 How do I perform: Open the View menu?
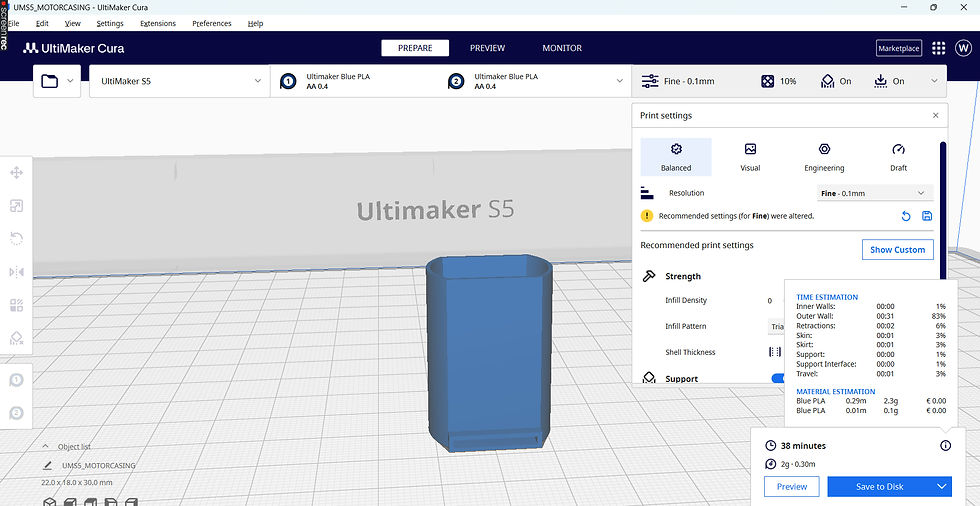tap(72, 24)
